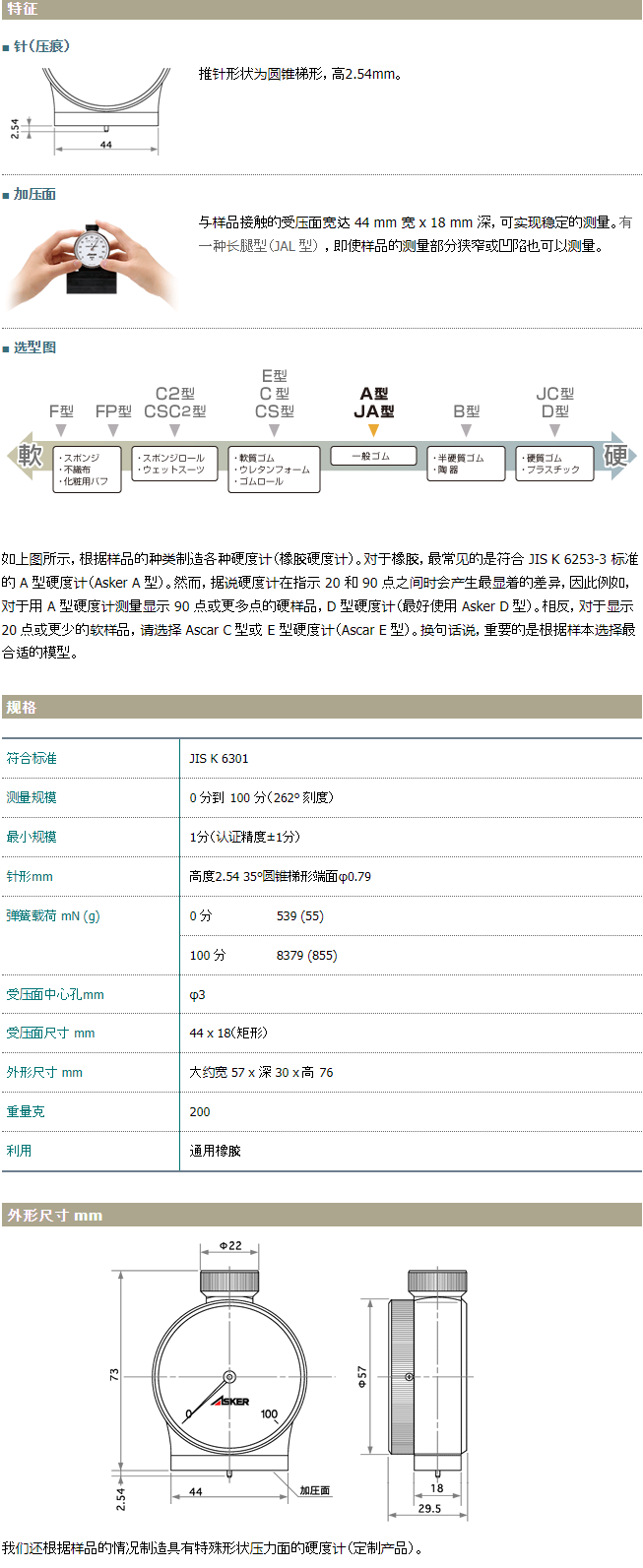The height and width of the screenshot is (1568, 643).
Task: Click the スポンジ material box
Action: click(87, 470)
